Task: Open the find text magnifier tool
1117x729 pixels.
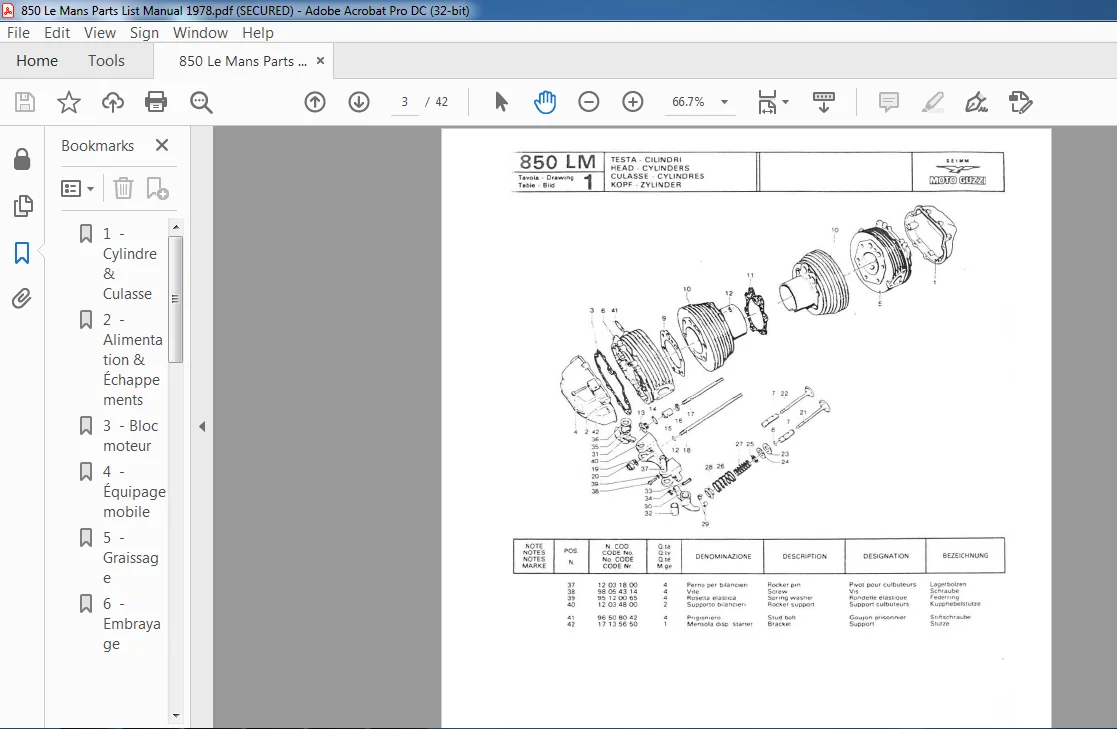Action: pyautogui.click(x=201, y=102)
